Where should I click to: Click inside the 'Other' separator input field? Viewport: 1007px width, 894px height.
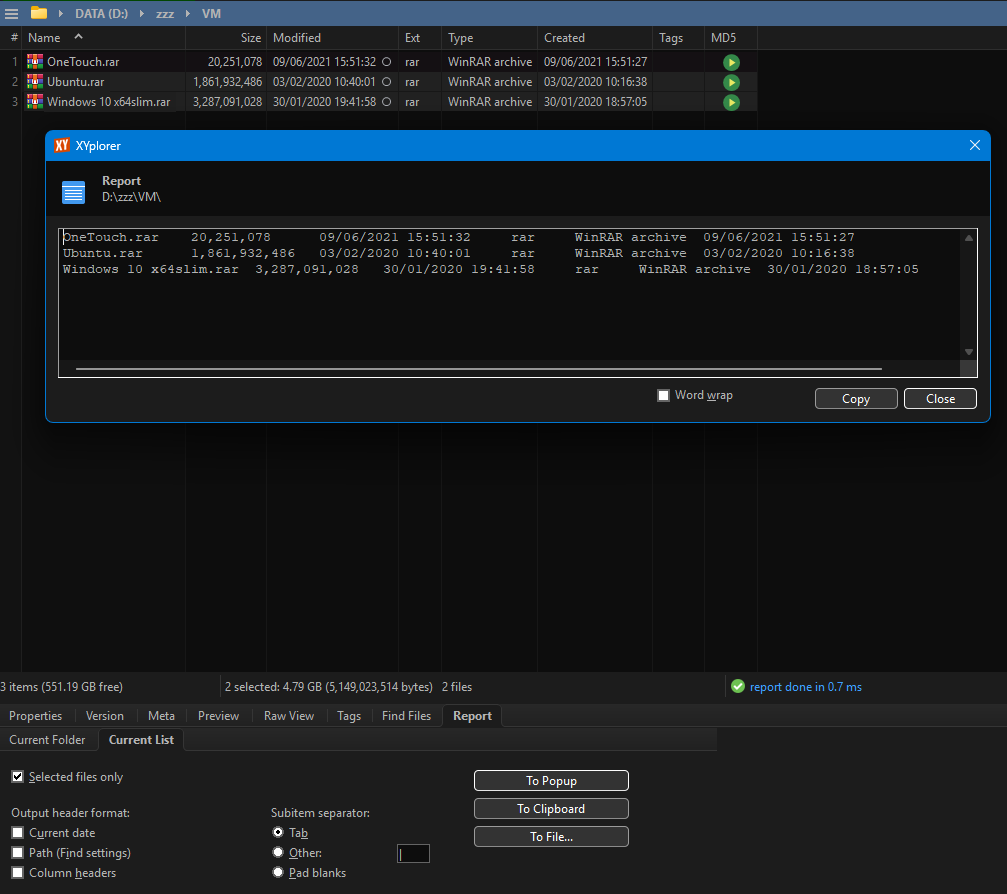(x=413, y=853)
